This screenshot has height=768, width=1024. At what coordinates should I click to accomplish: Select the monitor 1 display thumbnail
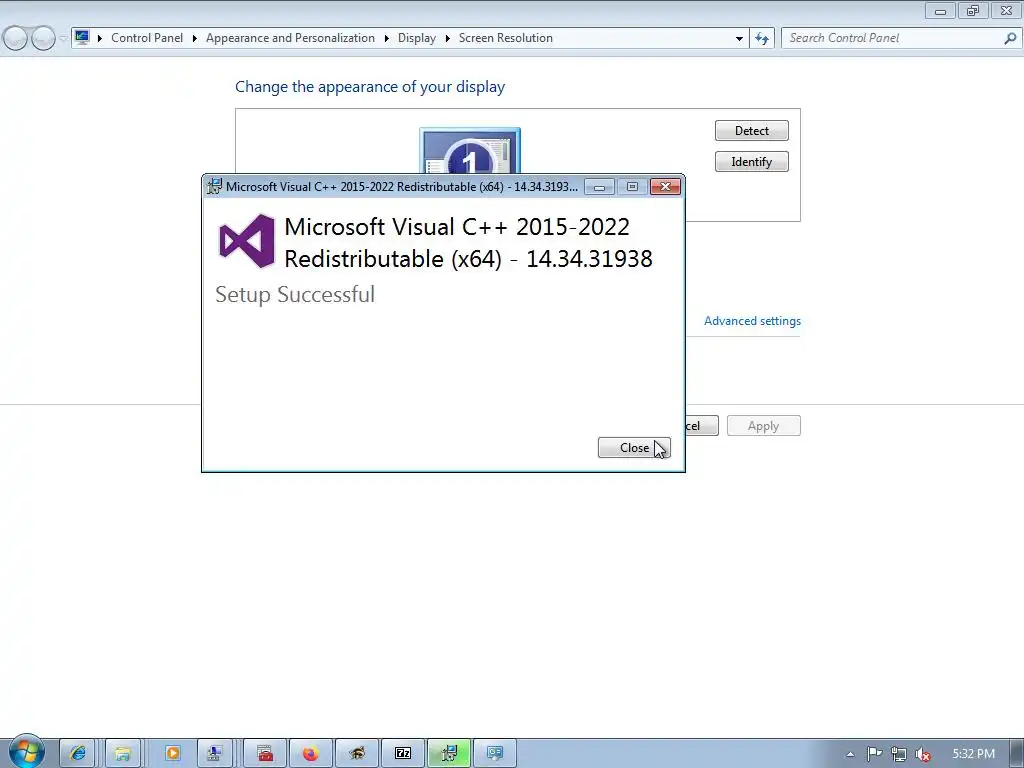coord(470,151)
